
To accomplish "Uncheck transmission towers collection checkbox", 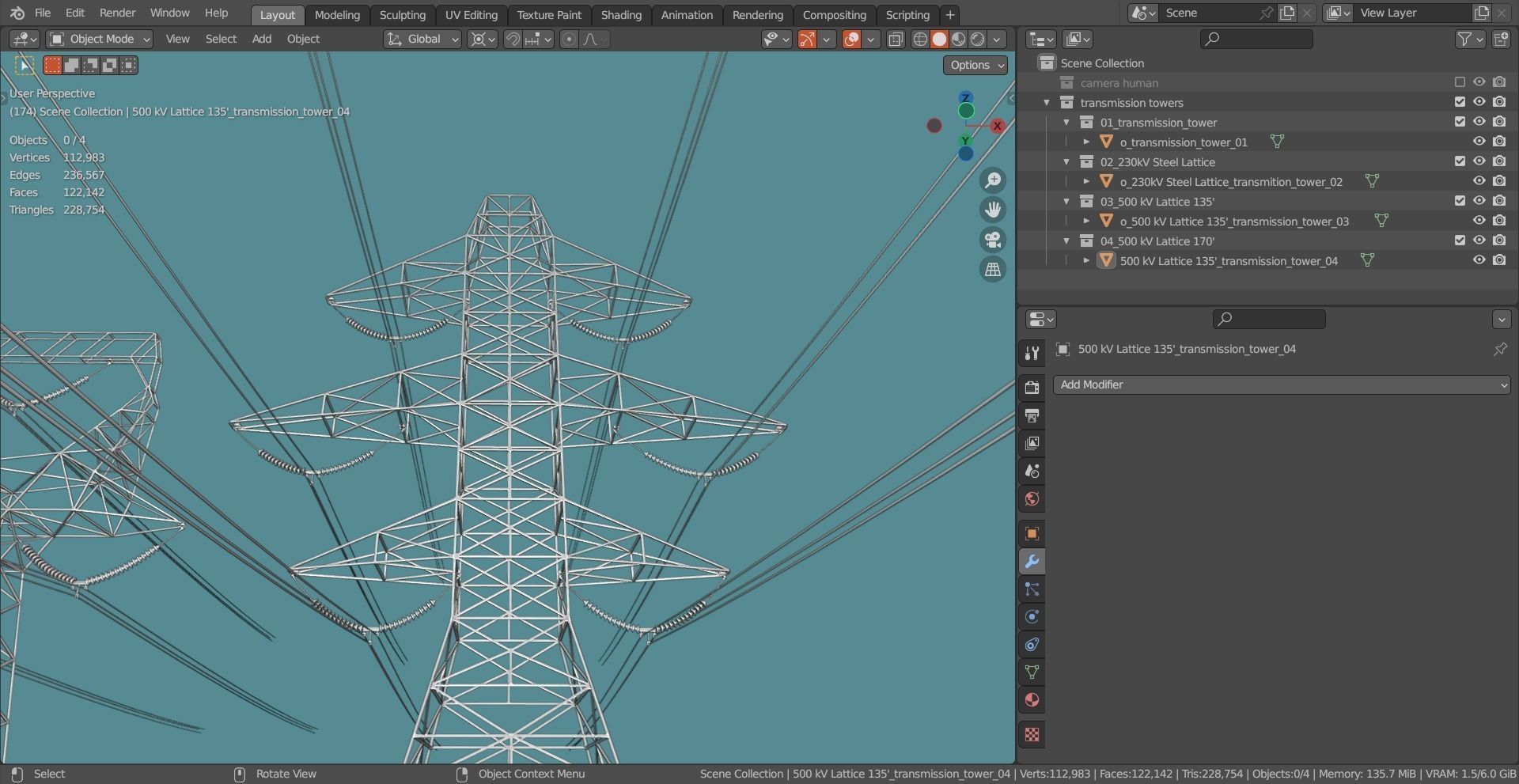I will point(1460,102).
